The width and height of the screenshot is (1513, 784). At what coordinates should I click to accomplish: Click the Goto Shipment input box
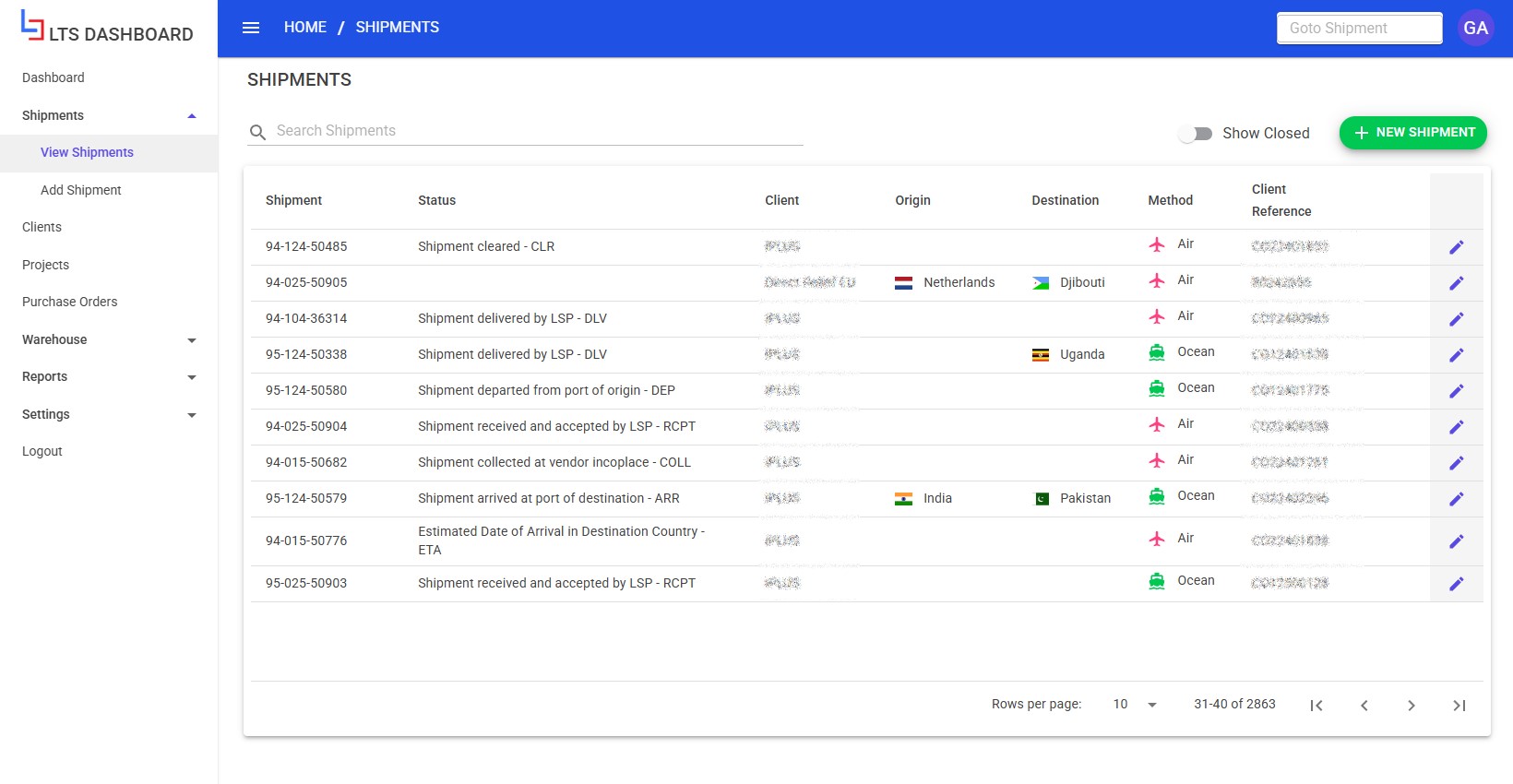click(x=1359, y=28)
